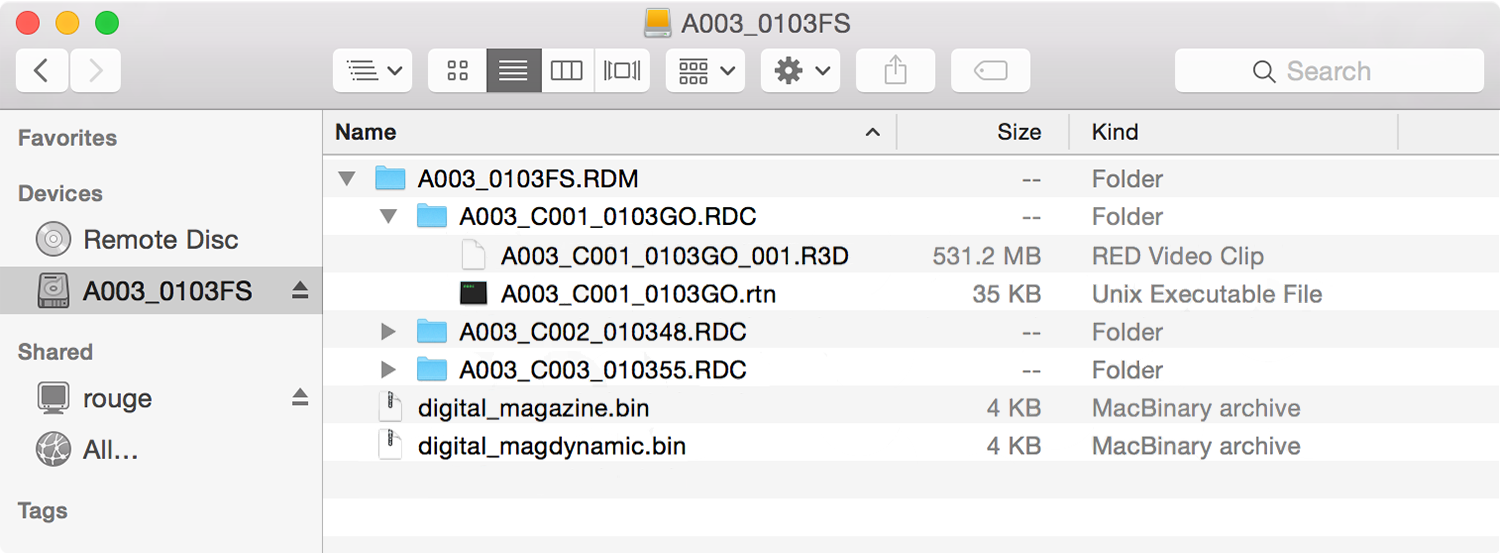Select the A003_C002_010348.RDC folder name
1500x553 pixels.
[603, 332]
